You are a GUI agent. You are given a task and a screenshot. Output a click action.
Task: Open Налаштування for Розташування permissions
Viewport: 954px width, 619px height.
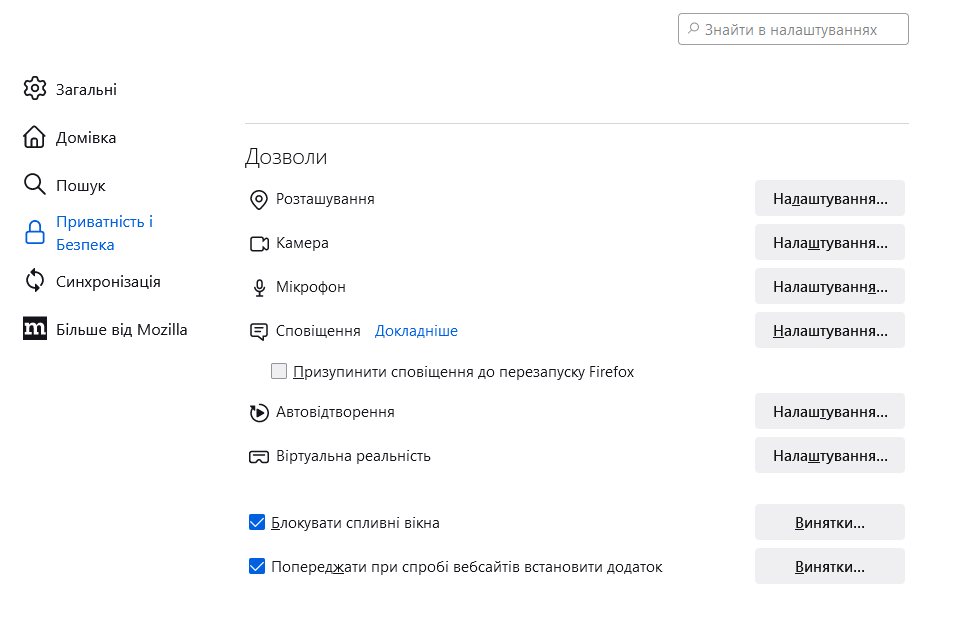pos(829,198)
